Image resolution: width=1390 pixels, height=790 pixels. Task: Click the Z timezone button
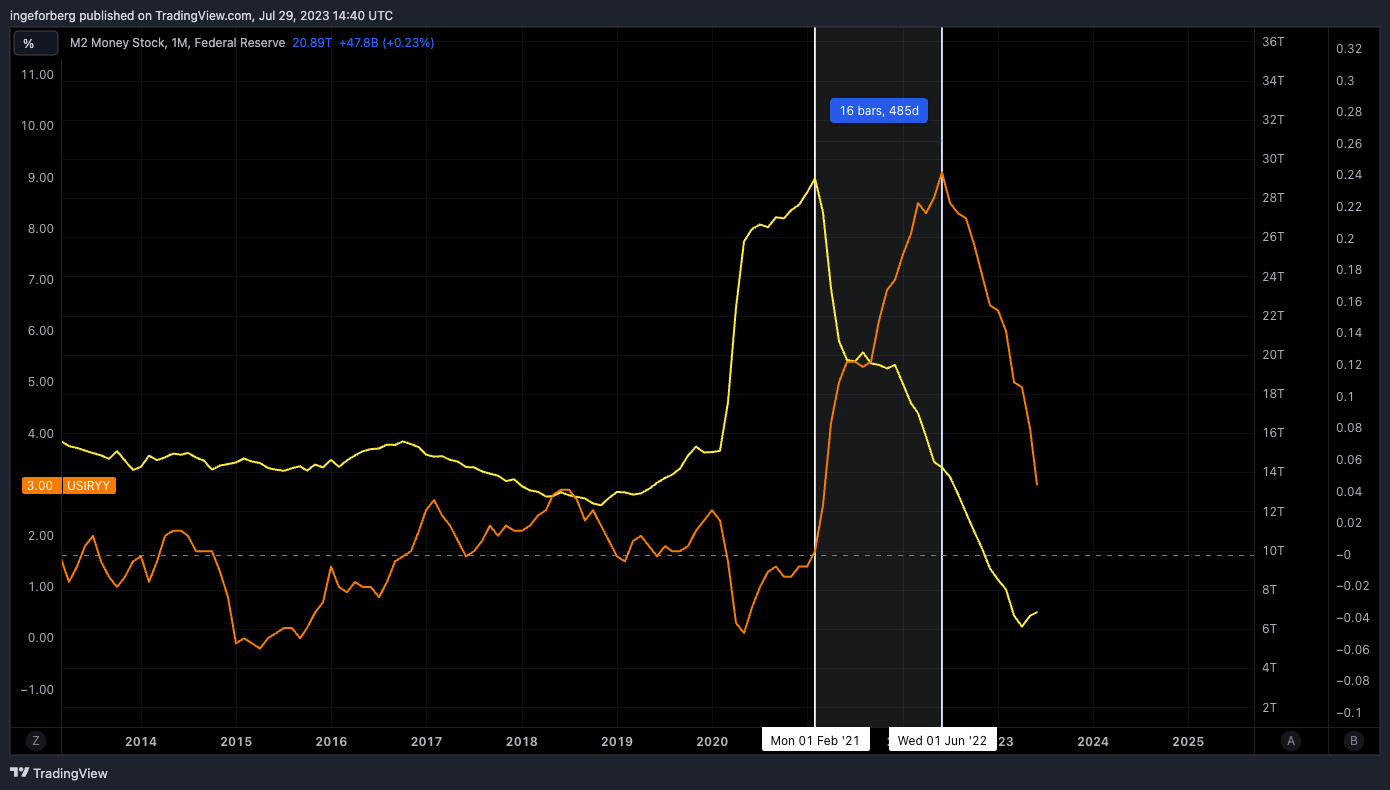[36, 741]
